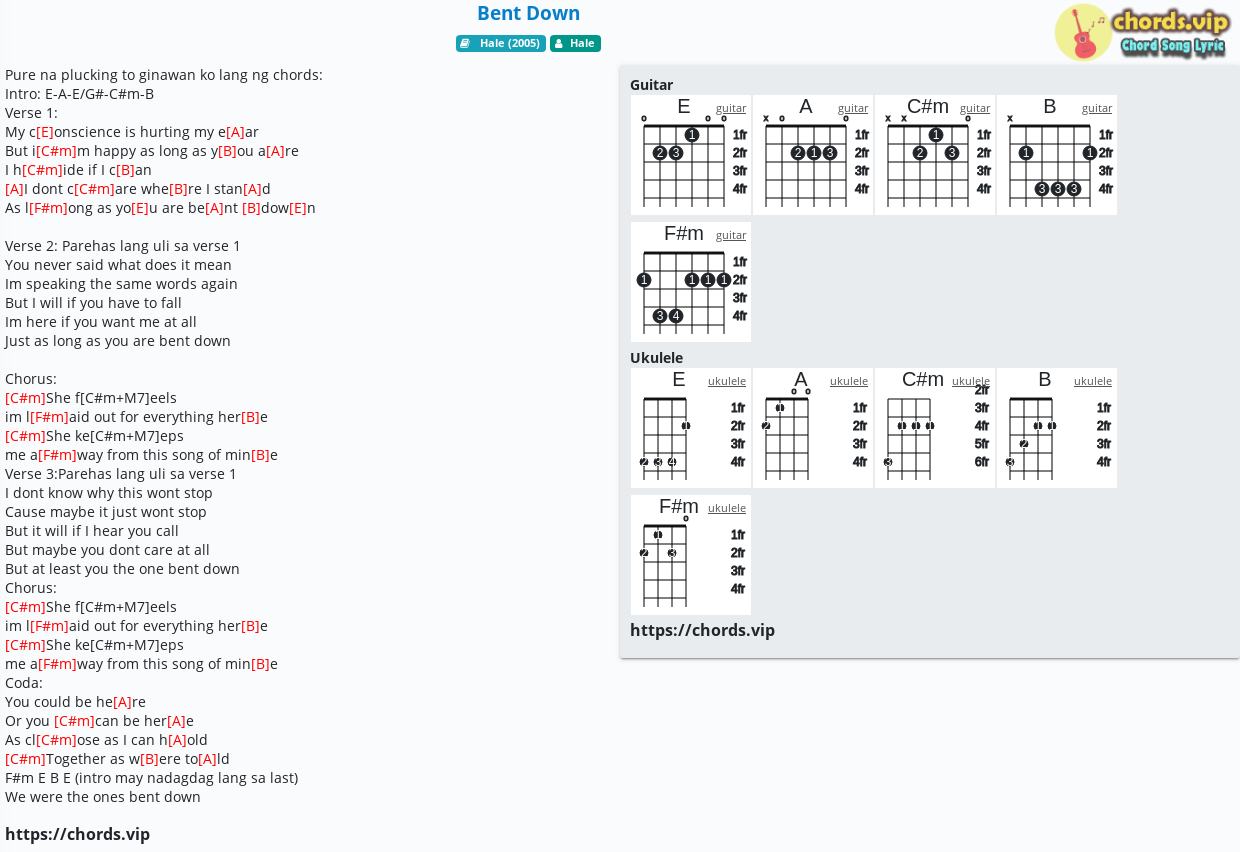The height and width of the screenshot is (852, 1240).
Task: View the guitar F#m chord diagram
Action: tap(691, 282)
